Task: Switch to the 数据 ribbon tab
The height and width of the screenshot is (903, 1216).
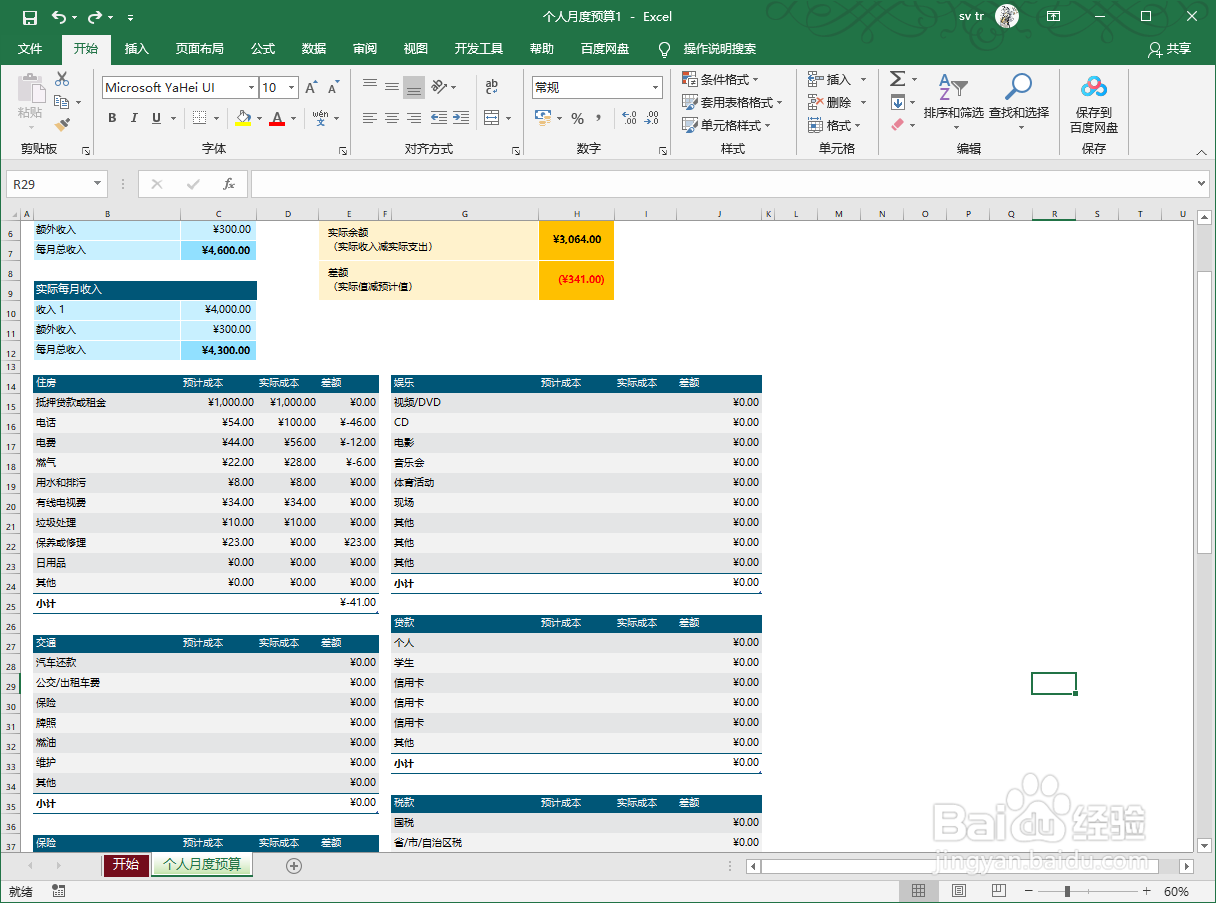Action: pos(313,48)
